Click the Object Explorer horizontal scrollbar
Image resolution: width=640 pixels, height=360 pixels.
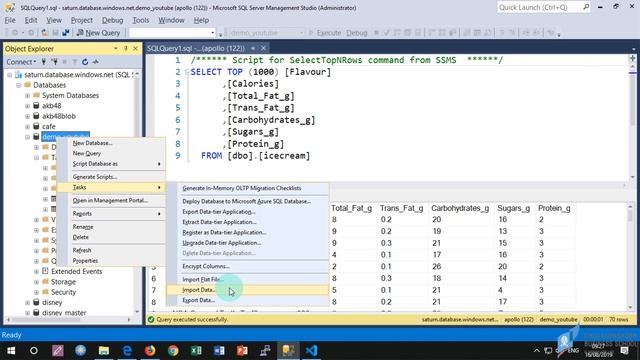point(68,320)
